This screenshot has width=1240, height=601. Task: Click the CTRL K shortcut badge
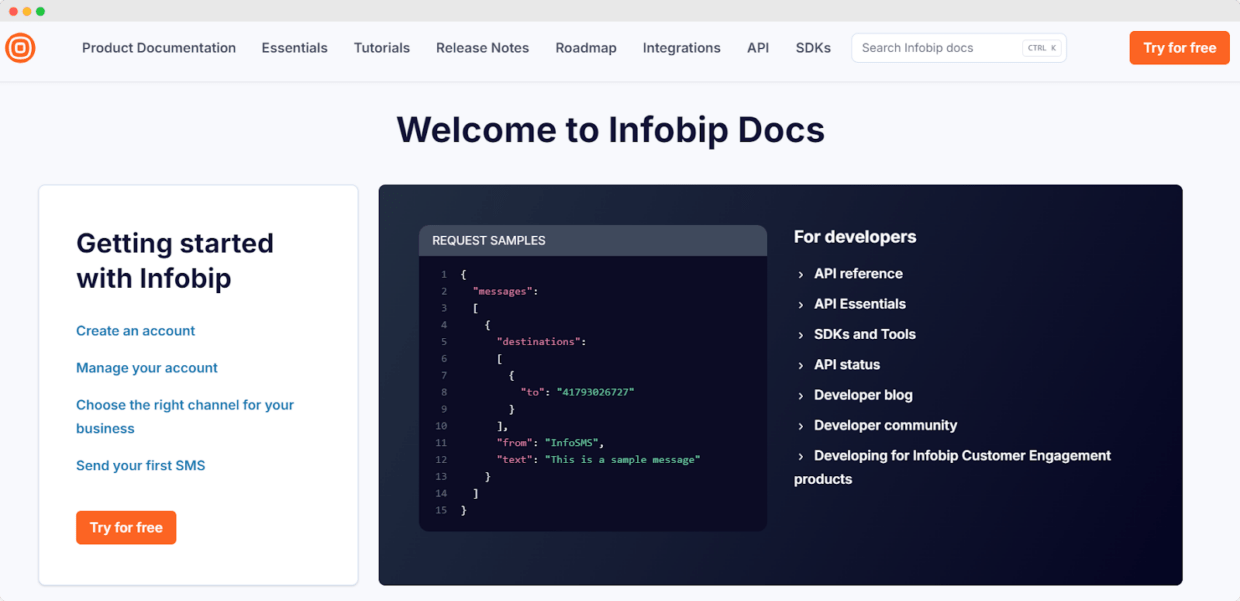coord(1042,48)
